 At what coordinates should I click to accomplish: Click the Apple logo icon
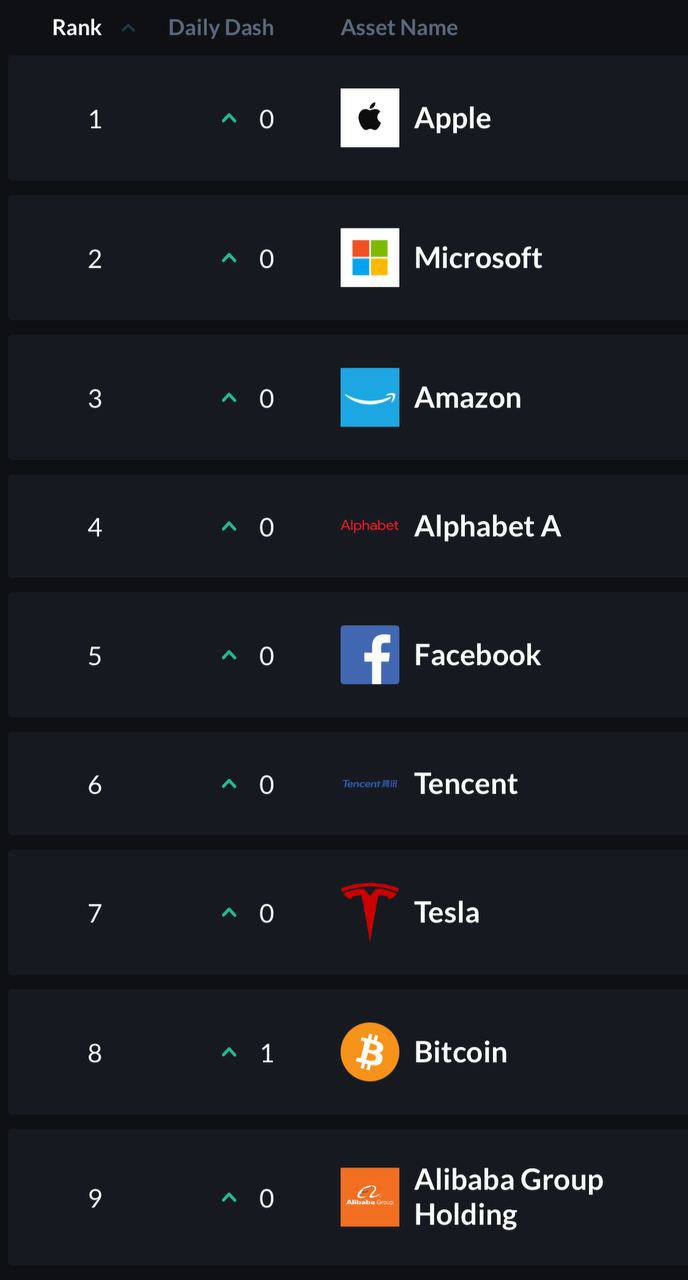(370, 118)
